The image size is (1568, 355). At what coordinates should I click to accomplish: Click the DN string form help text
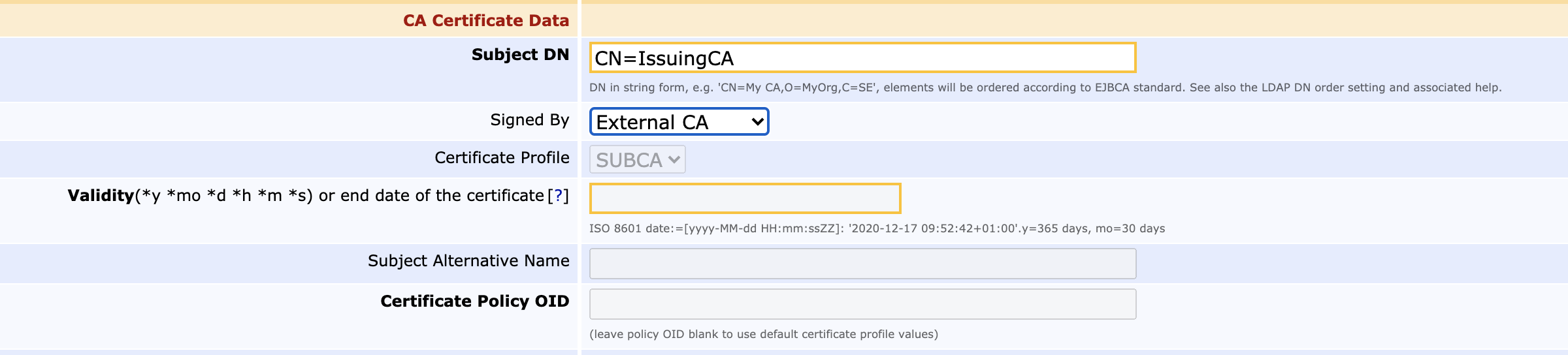coord(1045,87)
